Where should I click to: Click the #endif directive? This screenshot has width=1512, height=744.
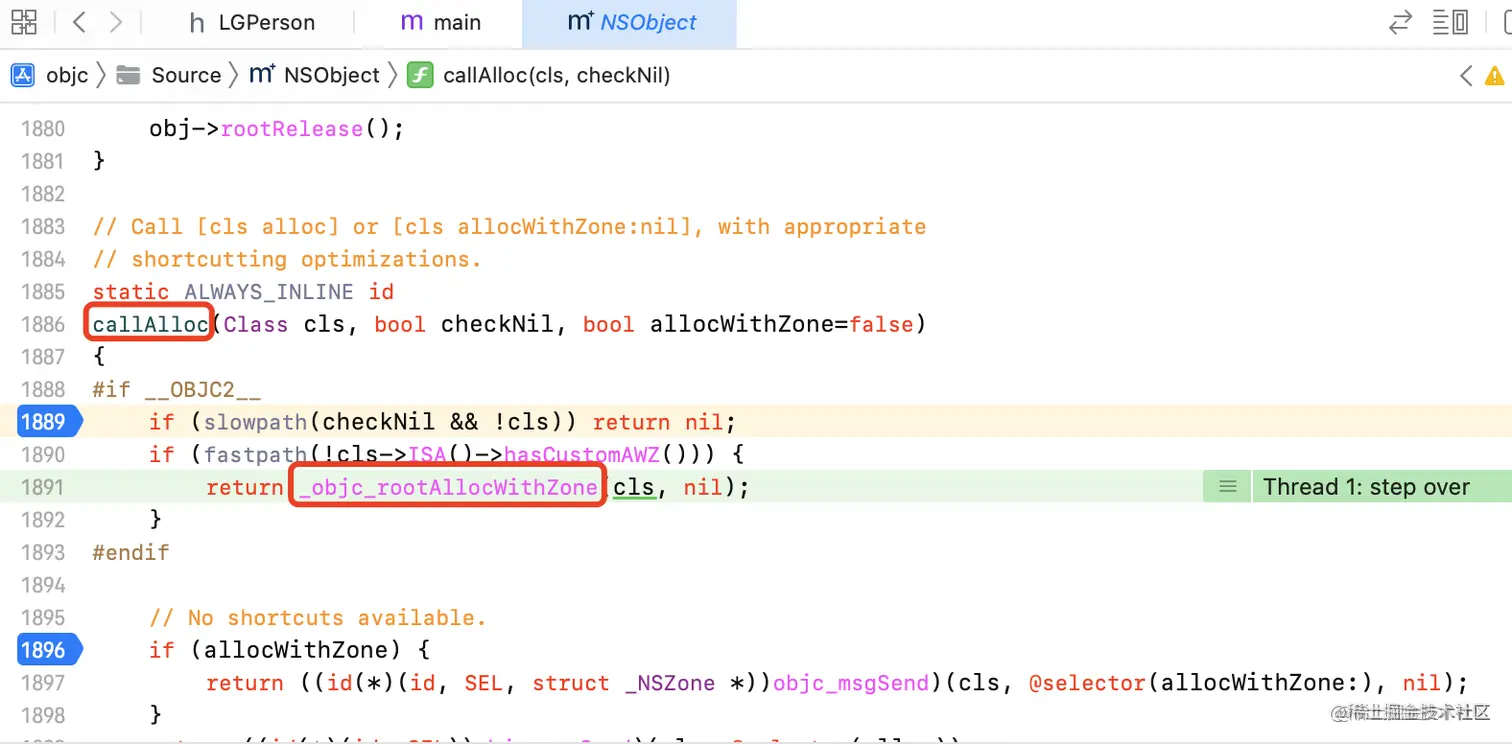[131, 552]
